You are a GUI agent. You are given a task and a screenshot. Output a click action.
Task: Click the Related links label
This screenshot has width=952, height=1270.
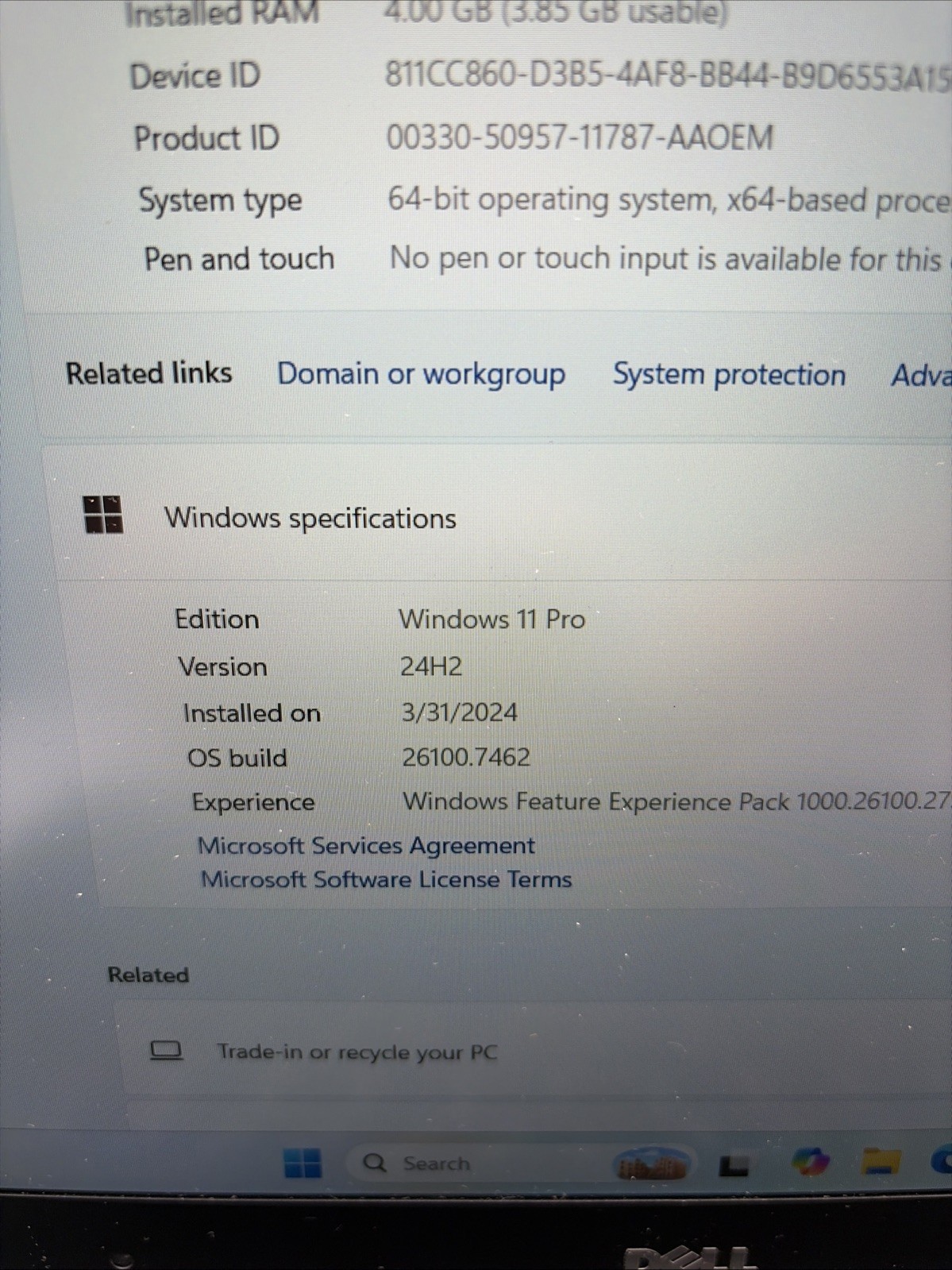149,373
